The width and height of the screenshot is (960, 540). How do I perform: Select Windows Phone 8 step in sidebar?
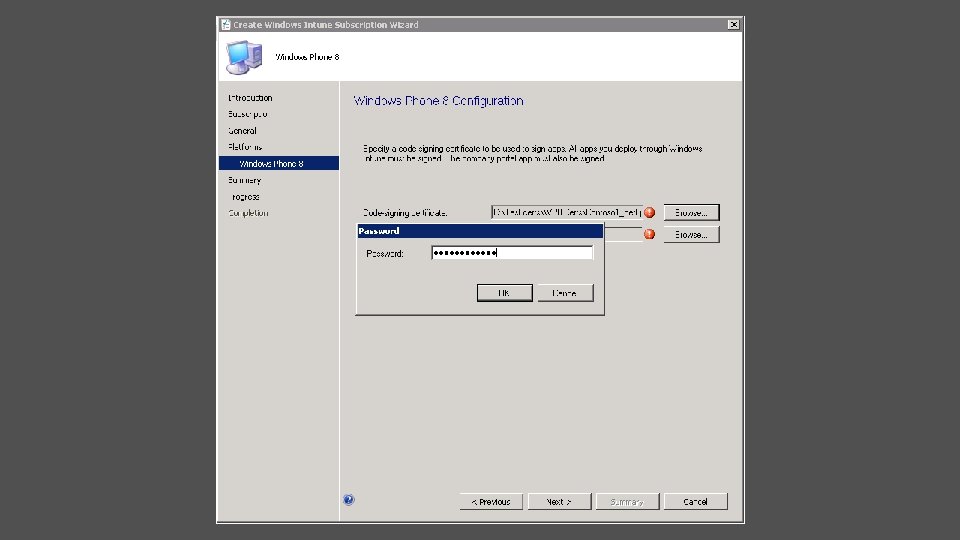(x=279, y=163)
